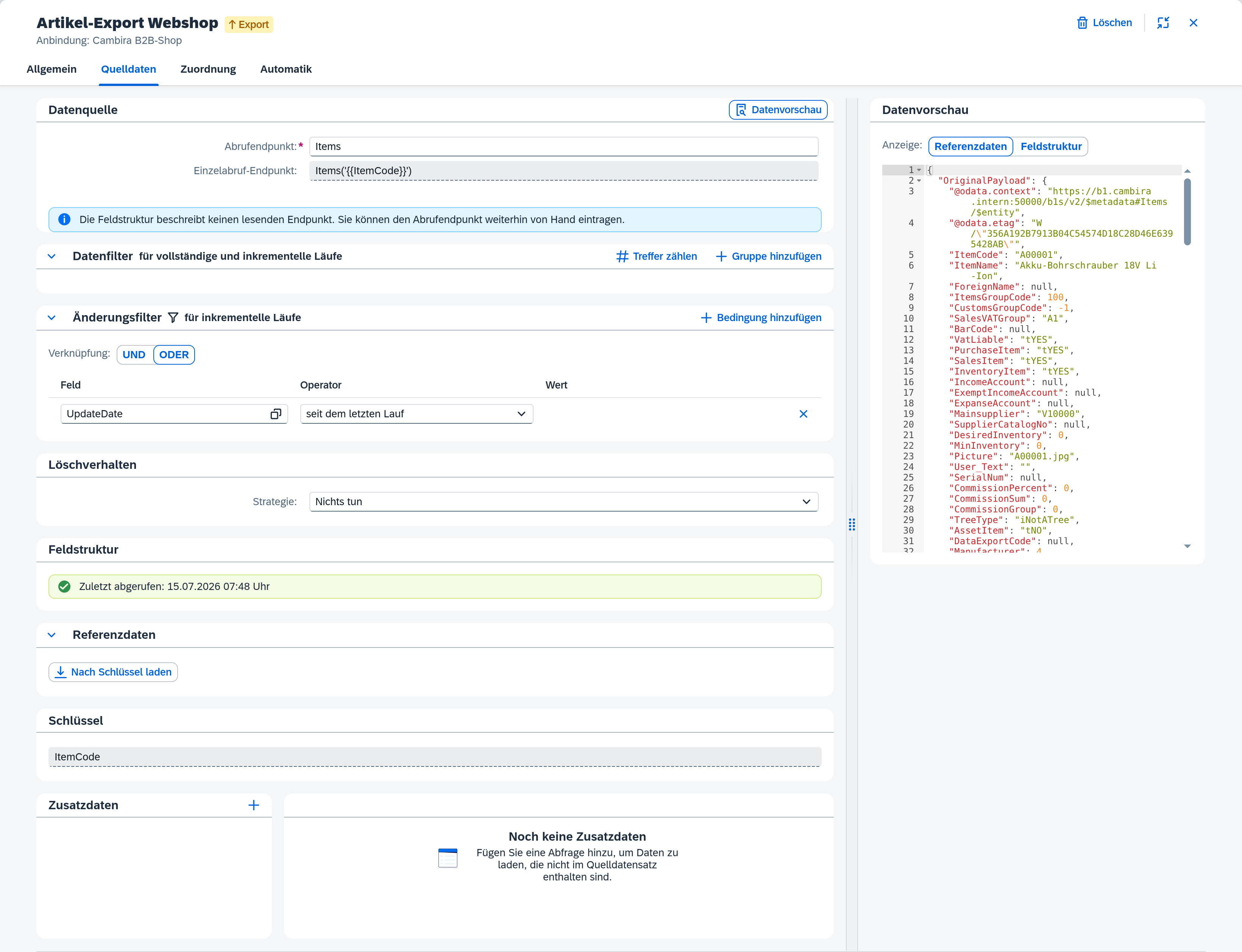The image size is (1242, 952).
Task: Click the Änderungsfilter funnel icon
Action: pyautogui.click(x=173, y=317)
